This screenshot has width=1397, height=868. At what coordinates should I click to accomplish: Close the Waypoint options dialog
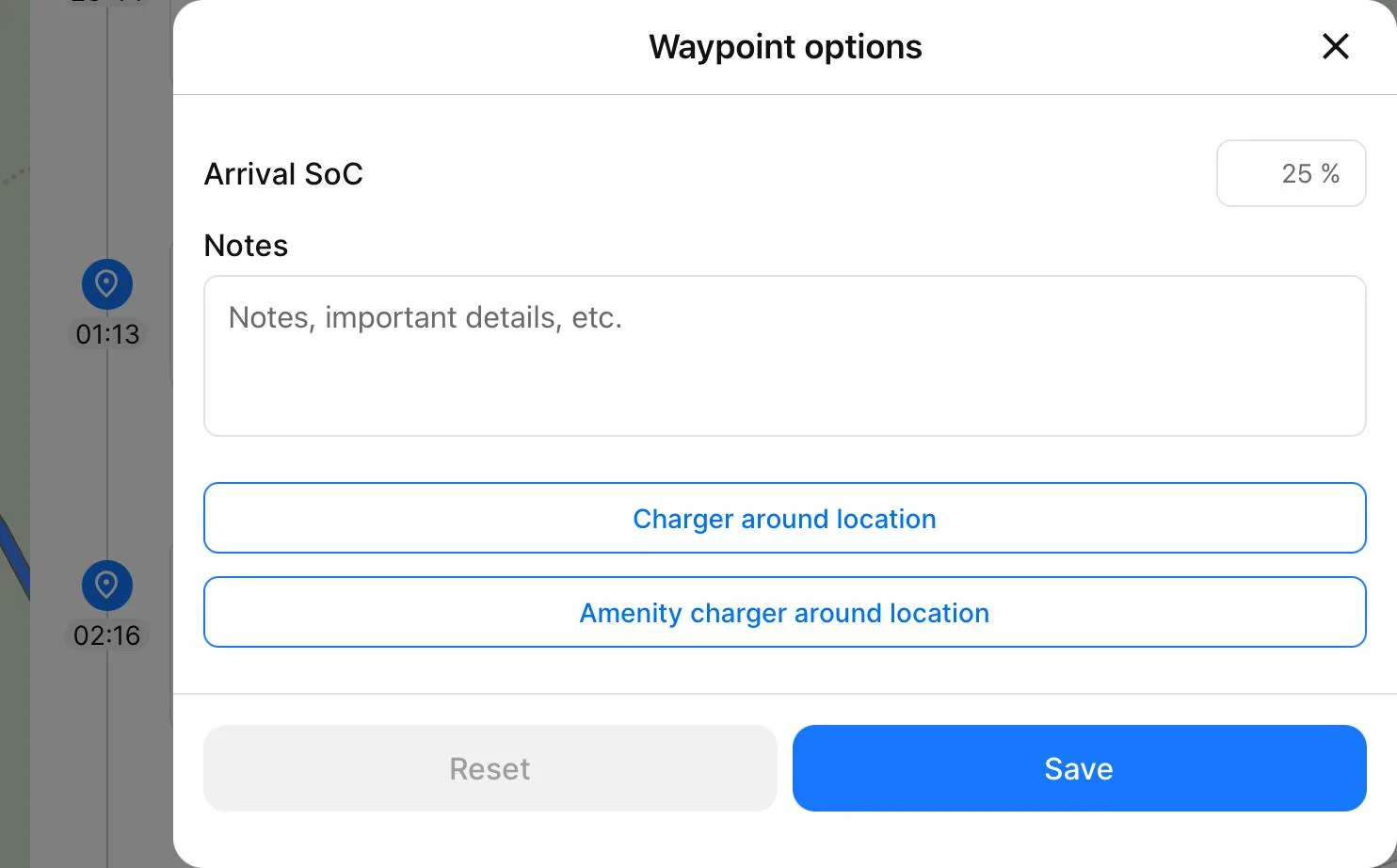point(1335,46)
